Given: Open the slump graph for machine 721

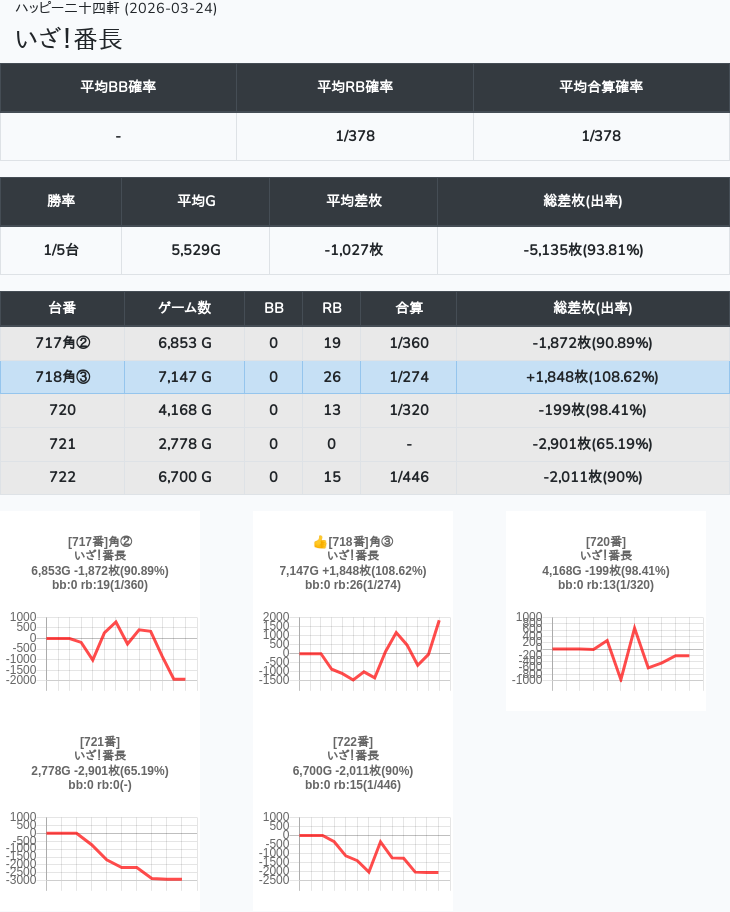Looking at the screenshot, I should [x=100, y=849].
